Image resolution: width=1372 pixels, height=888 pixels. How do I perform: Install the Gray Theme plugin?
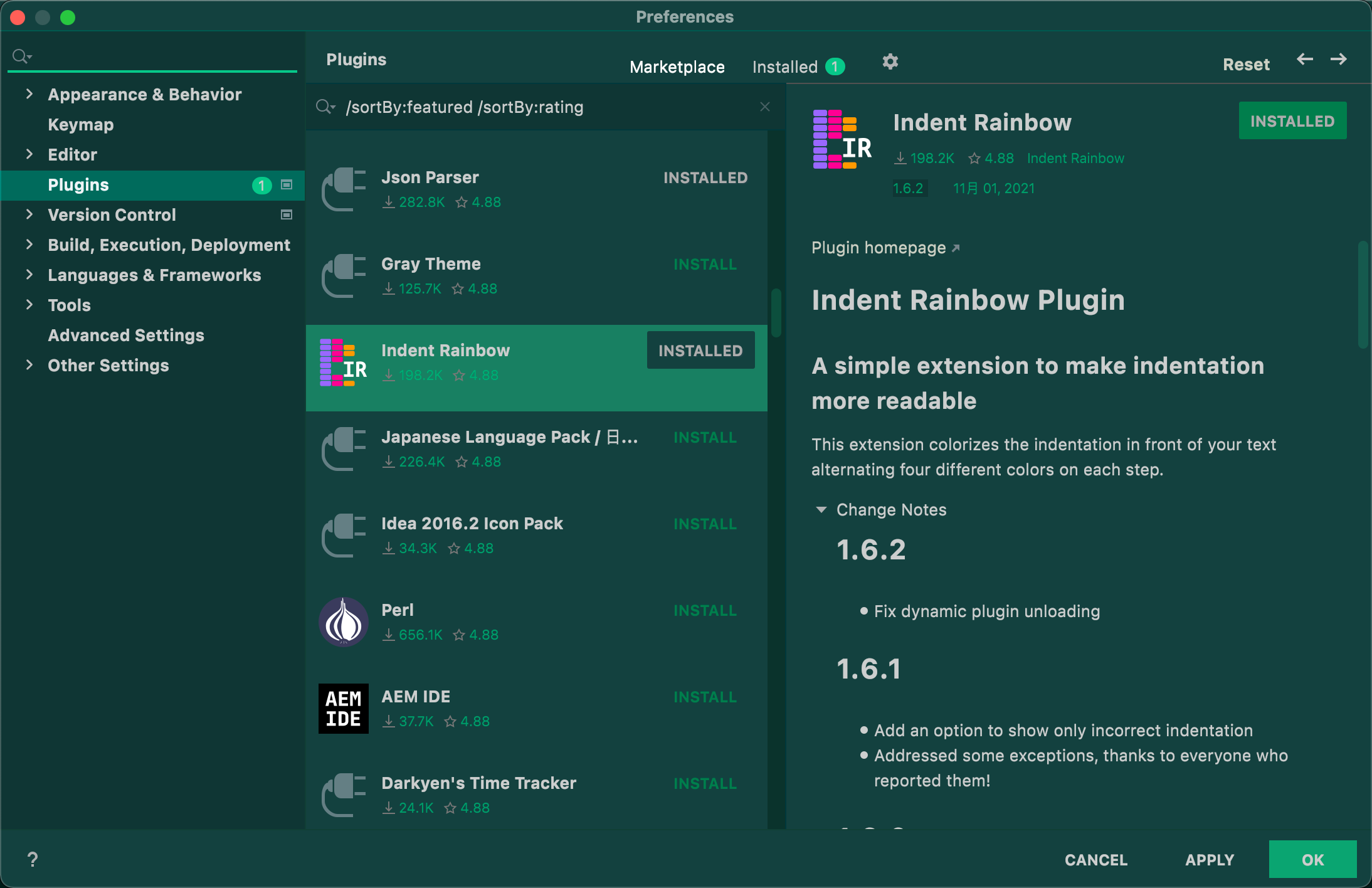(x=705, y=264)
